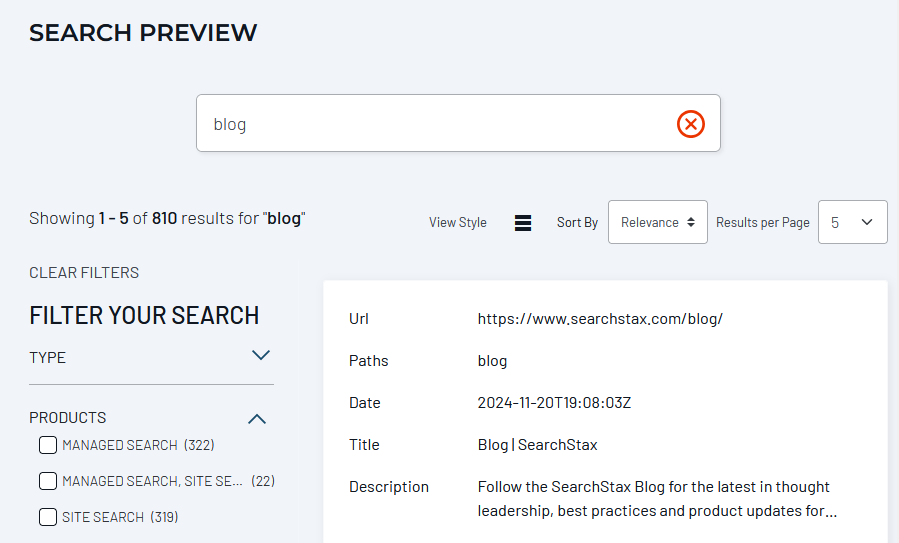
Task: Clear the search query with the red X
Action: [x=691, y=124]
